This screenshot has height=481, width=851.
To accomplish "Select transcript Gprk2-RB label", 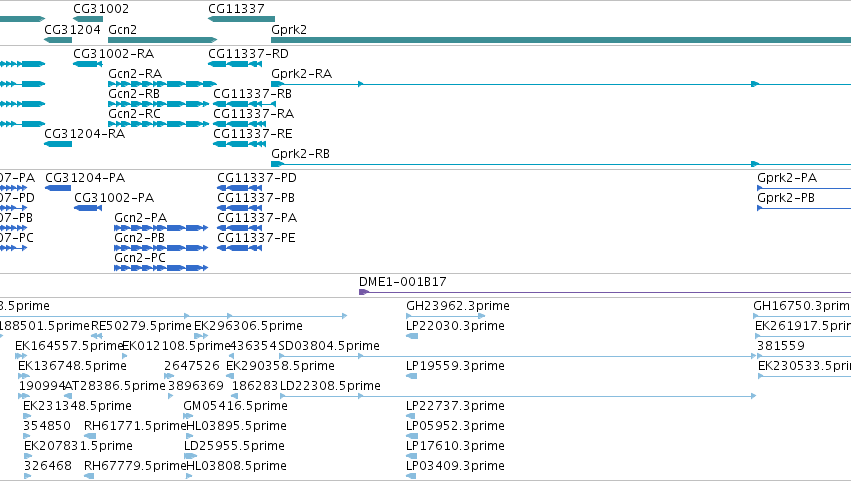I will 301,154.
